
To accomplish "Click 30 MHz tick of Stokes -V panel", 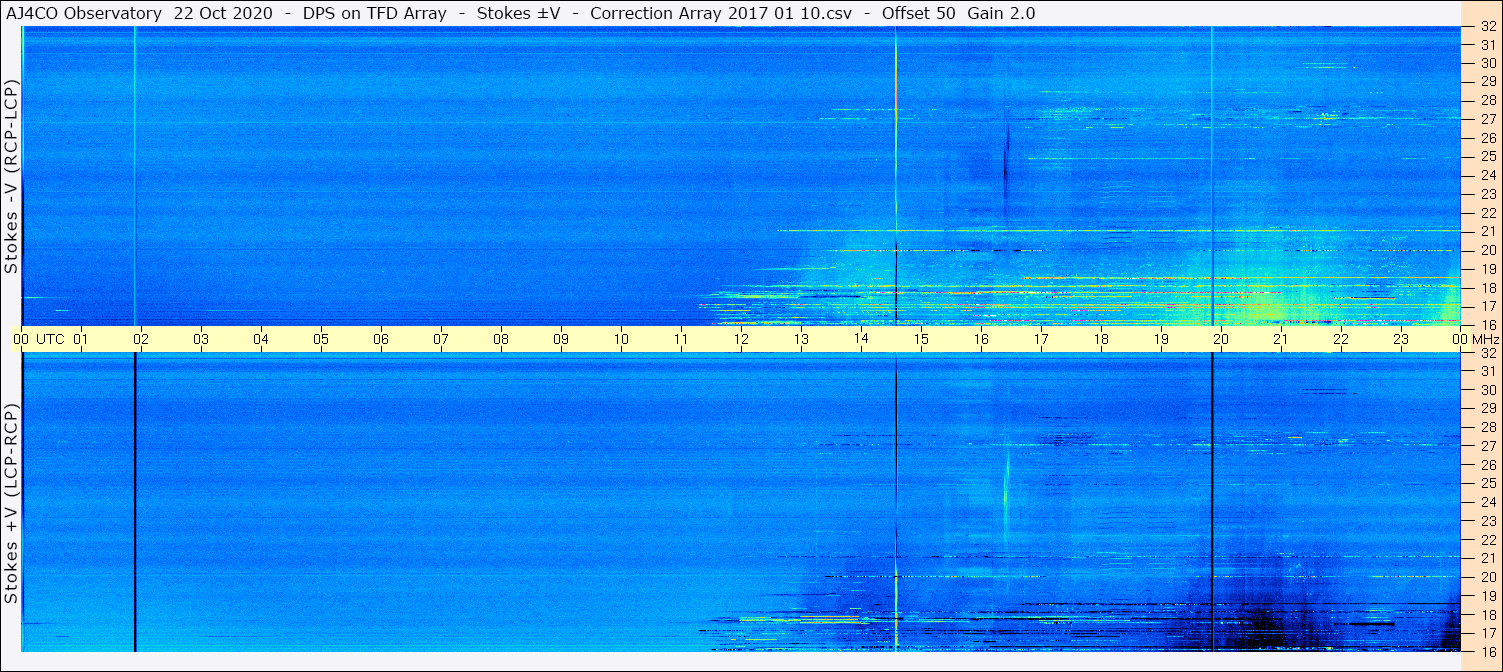I will (1487, 64).
